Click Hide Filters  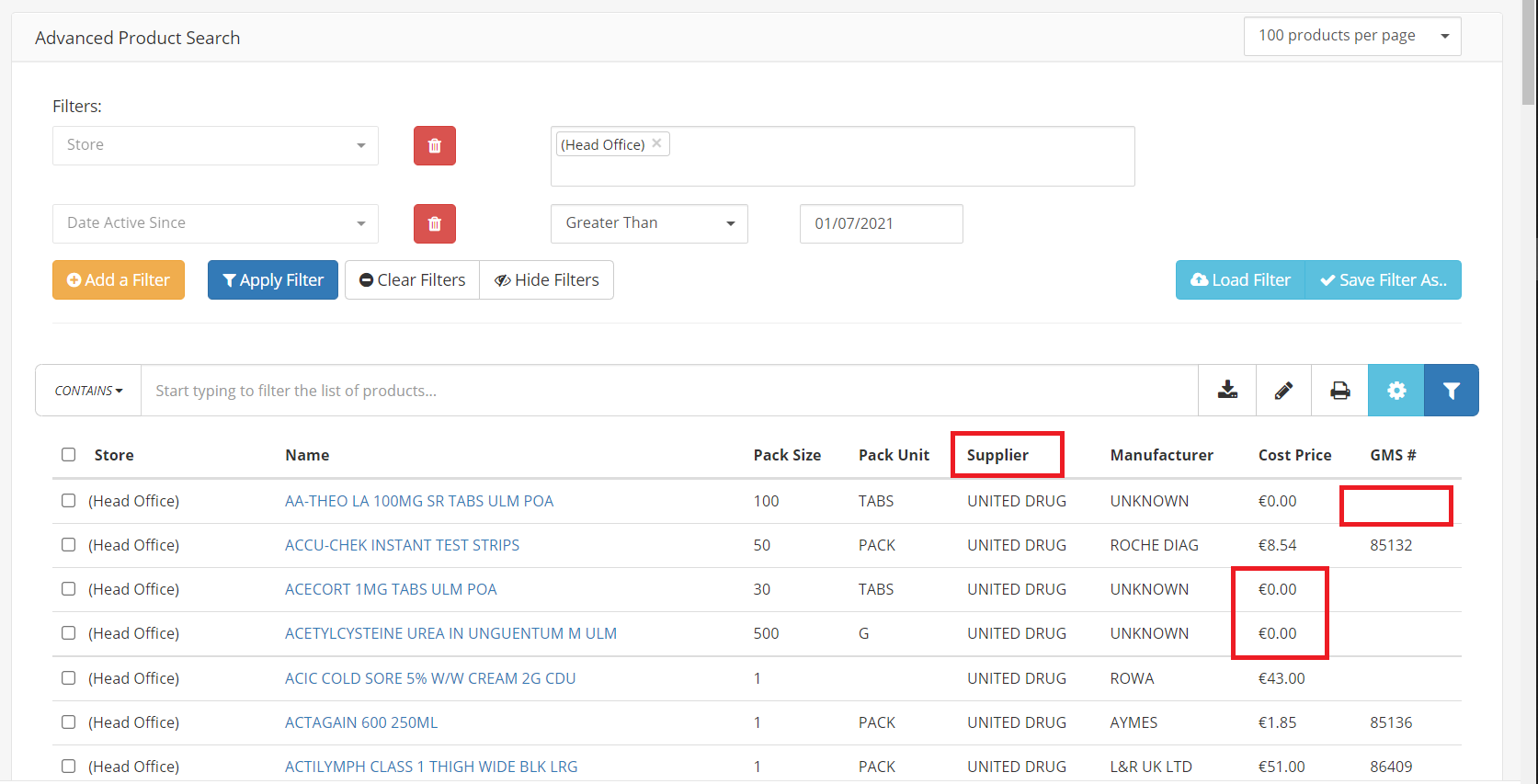coord(547,280)
